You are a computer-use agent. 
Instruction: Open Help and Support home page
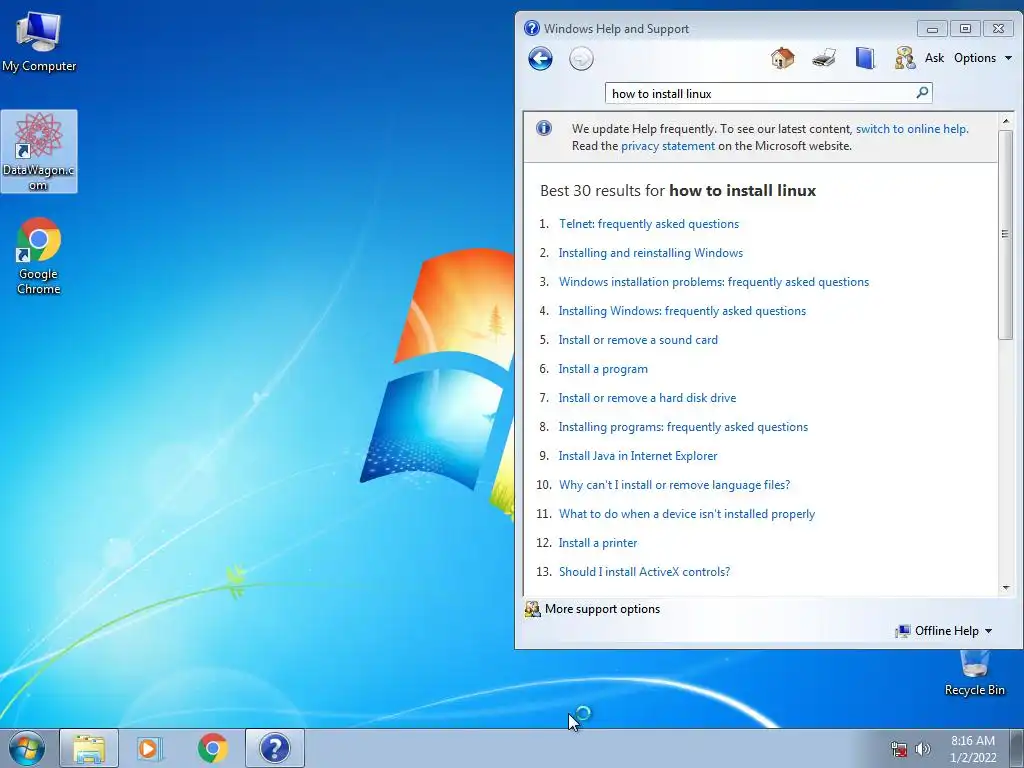782,58
